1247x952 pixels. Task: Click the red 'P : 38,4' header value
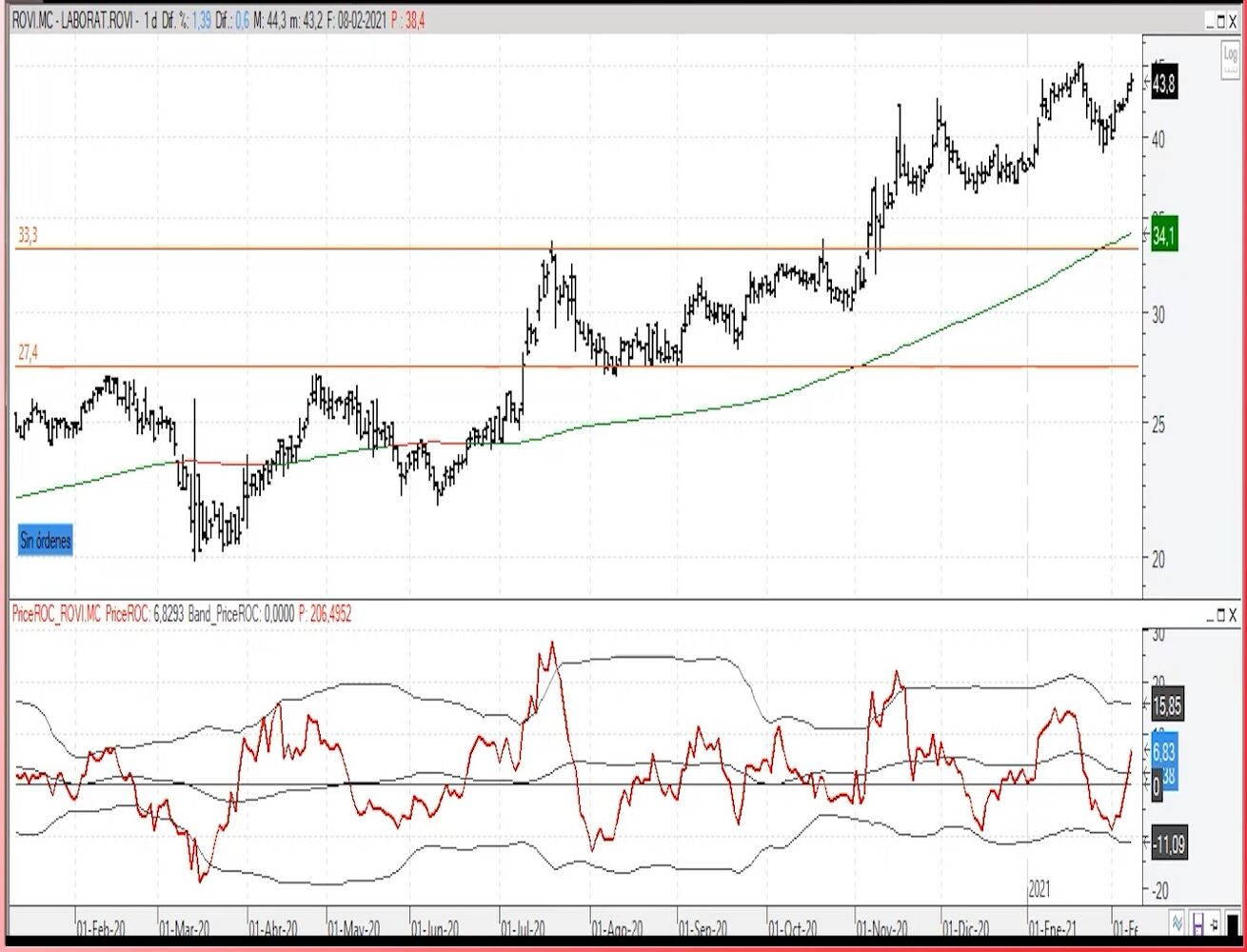pos(409,21)
